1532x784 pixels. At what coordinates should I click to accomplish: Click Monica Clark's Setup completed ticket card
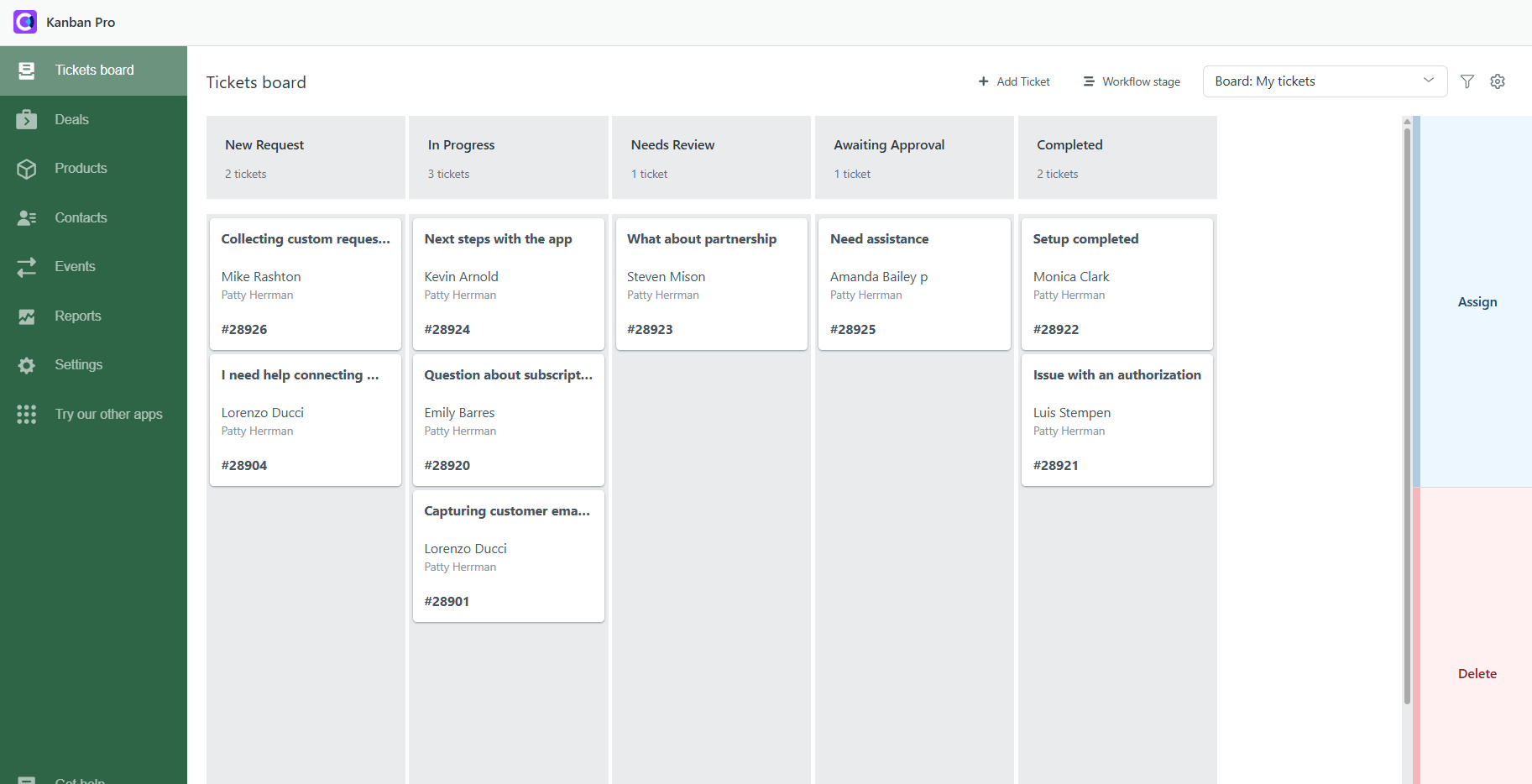click(x=1116, y=285)
